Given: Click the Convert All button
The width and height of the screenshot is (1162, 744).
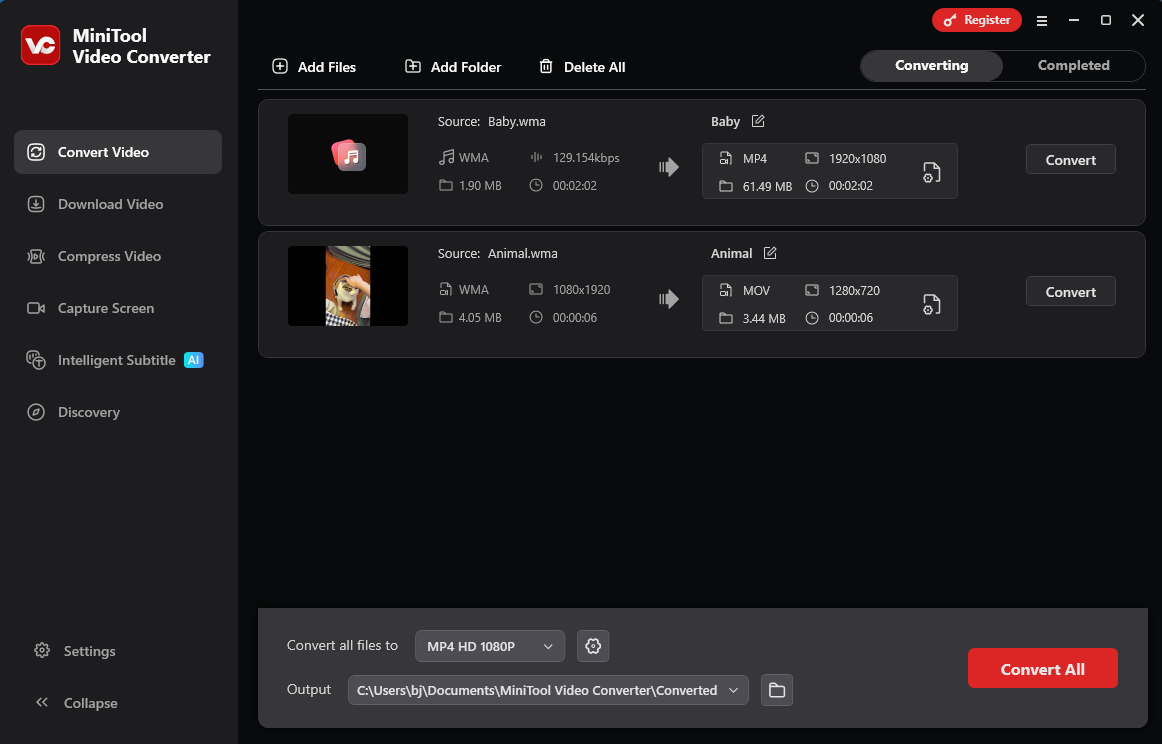Looking at the screenshot, I should pos(1043,668).
